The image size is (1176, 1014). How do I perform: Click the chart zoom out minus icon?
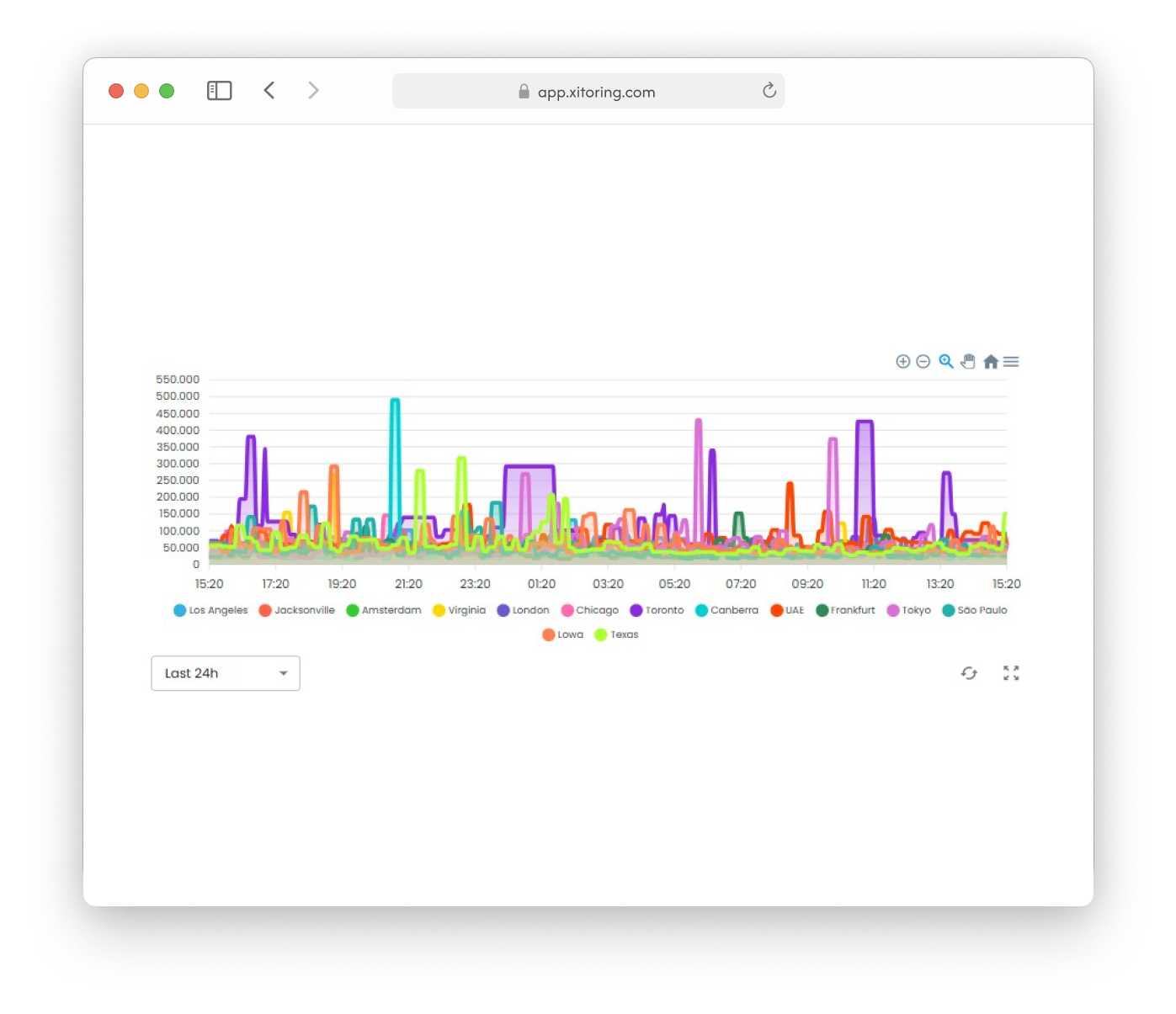pyautogui.click(x=923, y=362)
